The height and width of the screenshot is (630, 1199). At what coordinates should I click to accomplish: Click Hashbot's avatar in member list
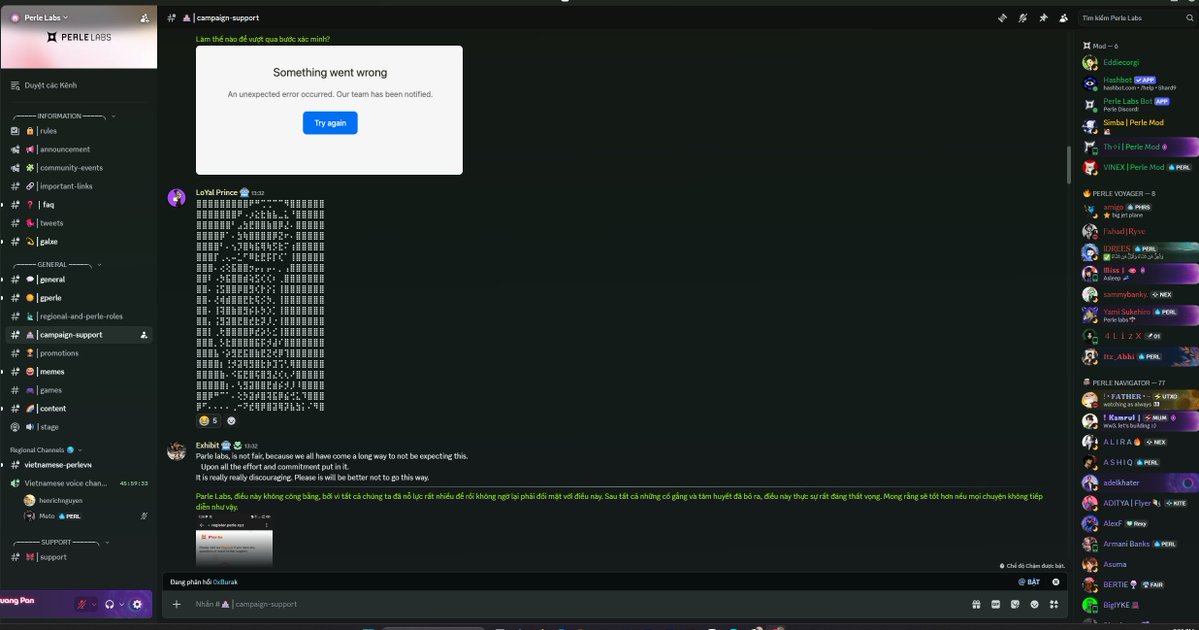[x=1090, y=83]
